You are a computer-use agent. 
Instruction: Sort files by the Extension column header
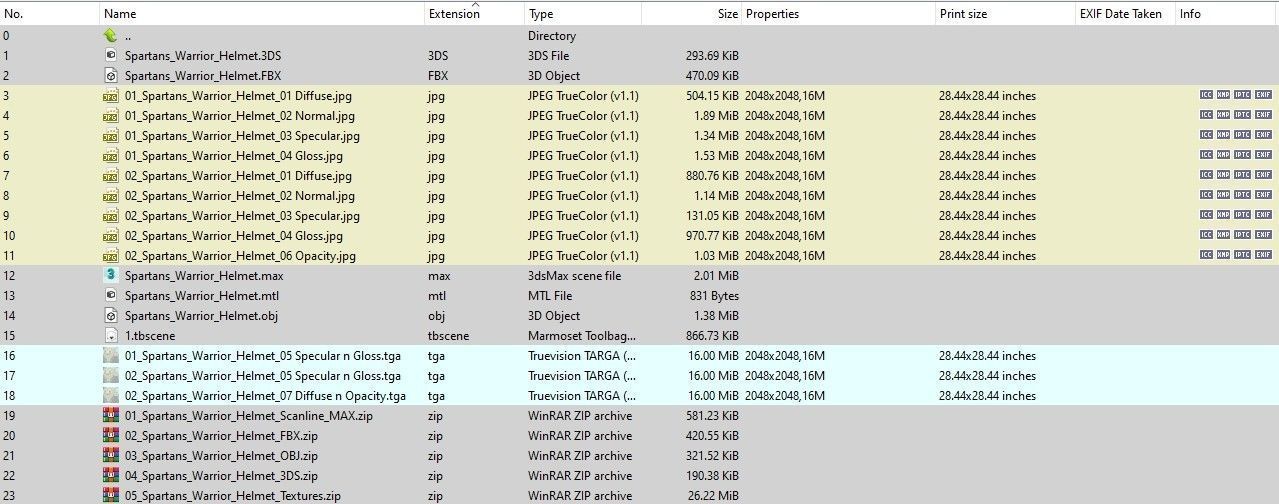[454, 14]
